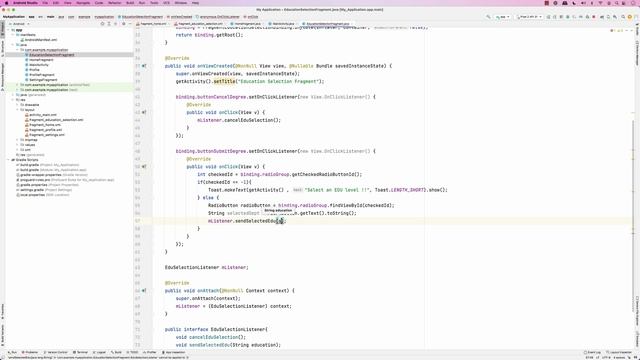Open the VCS menu
Image resolution: width=640 pixels, height=360 pixels.
pos(167,3)
